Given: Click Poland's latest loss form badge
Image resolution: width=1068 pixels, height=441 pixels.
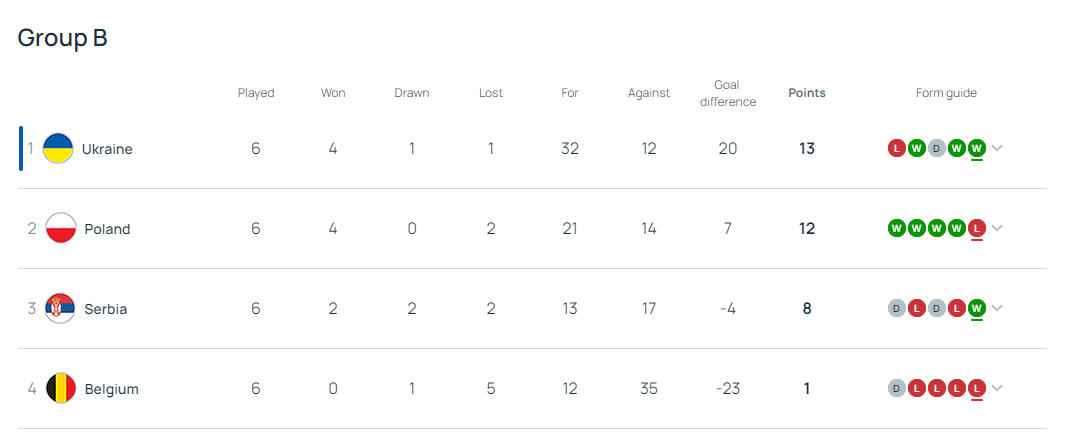Looking at the screenshot, I should (x=977, y=229).
